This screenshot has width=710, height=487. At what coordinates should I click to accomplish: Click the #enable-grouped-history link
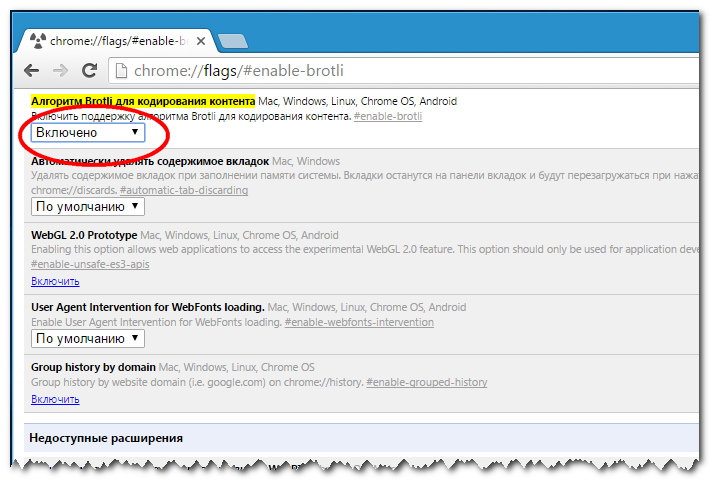[427, 382]
